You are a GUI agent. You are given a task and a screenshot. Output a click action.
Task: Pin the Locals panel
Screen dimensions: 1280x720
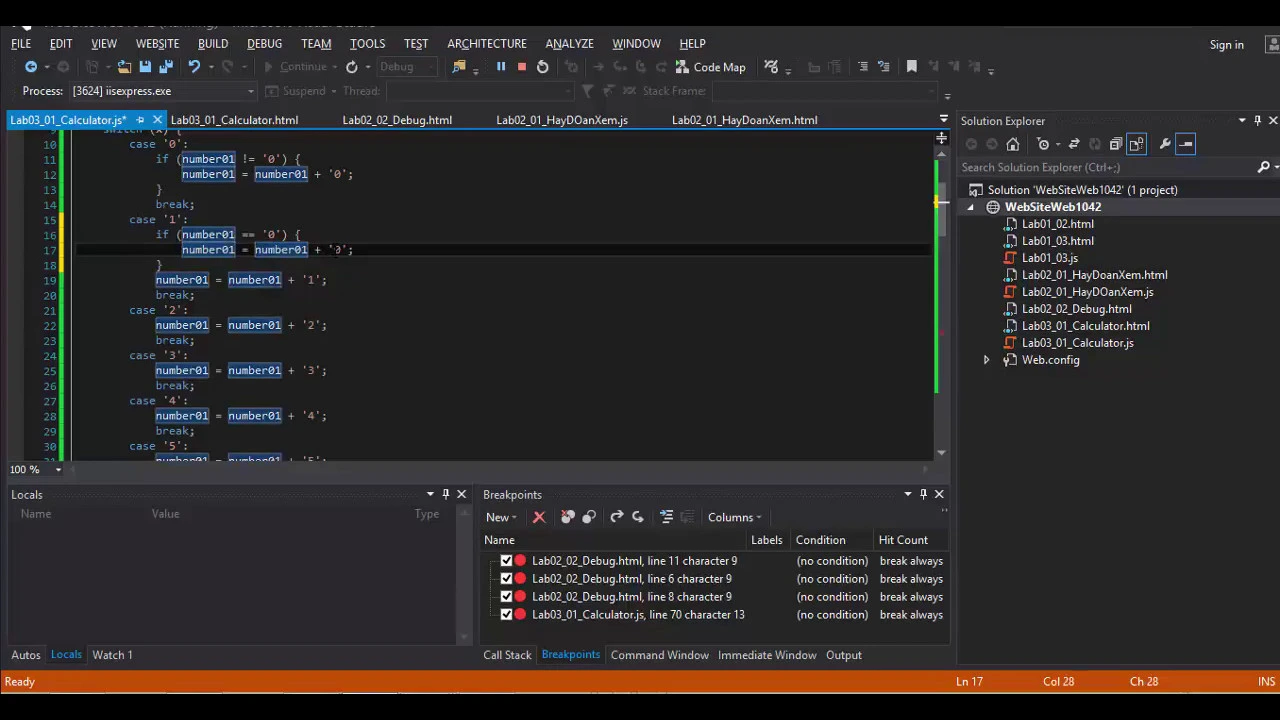pos(445,494)
